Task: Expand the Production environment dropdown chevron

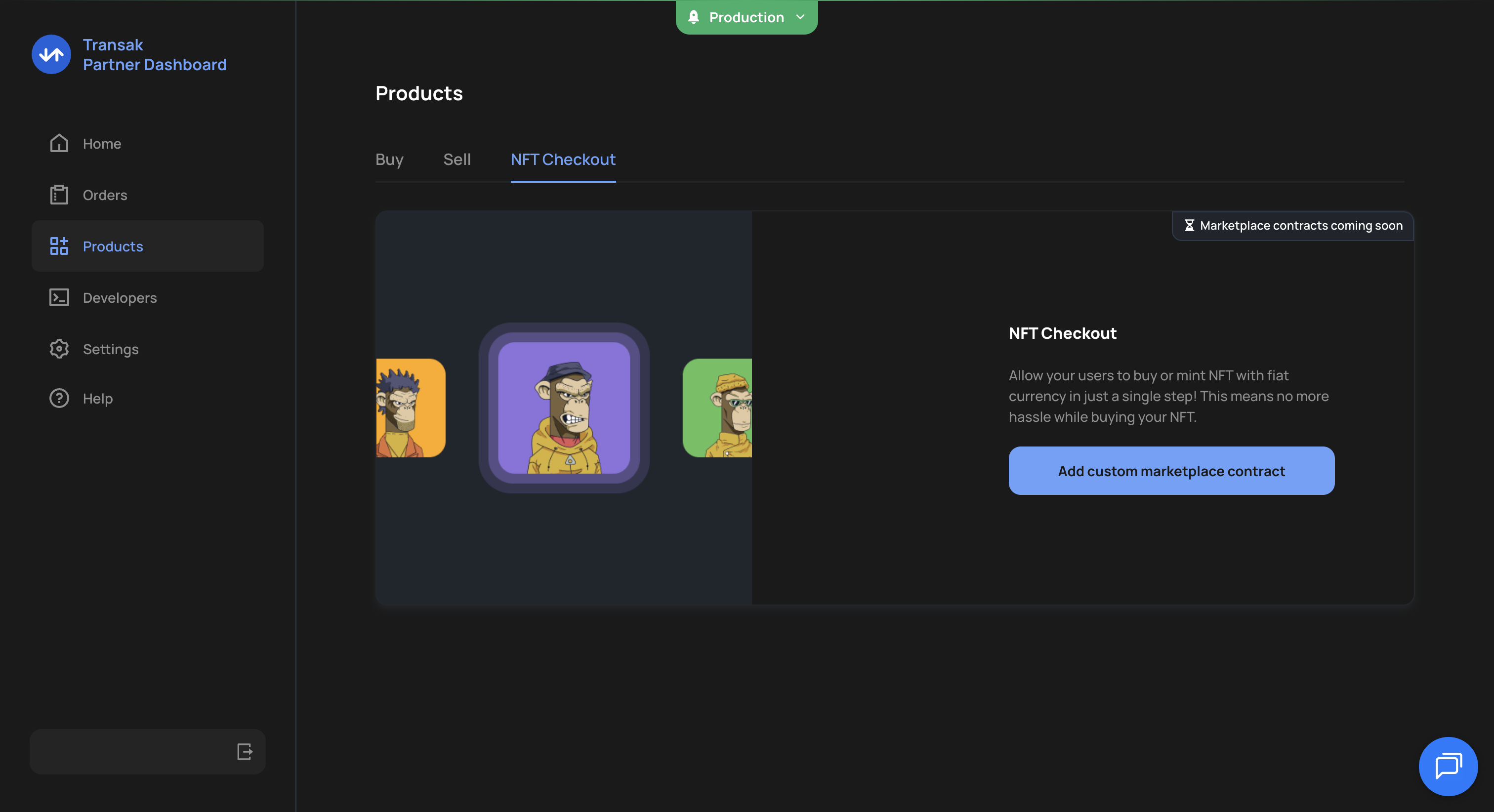Action: tap(800, 17)
